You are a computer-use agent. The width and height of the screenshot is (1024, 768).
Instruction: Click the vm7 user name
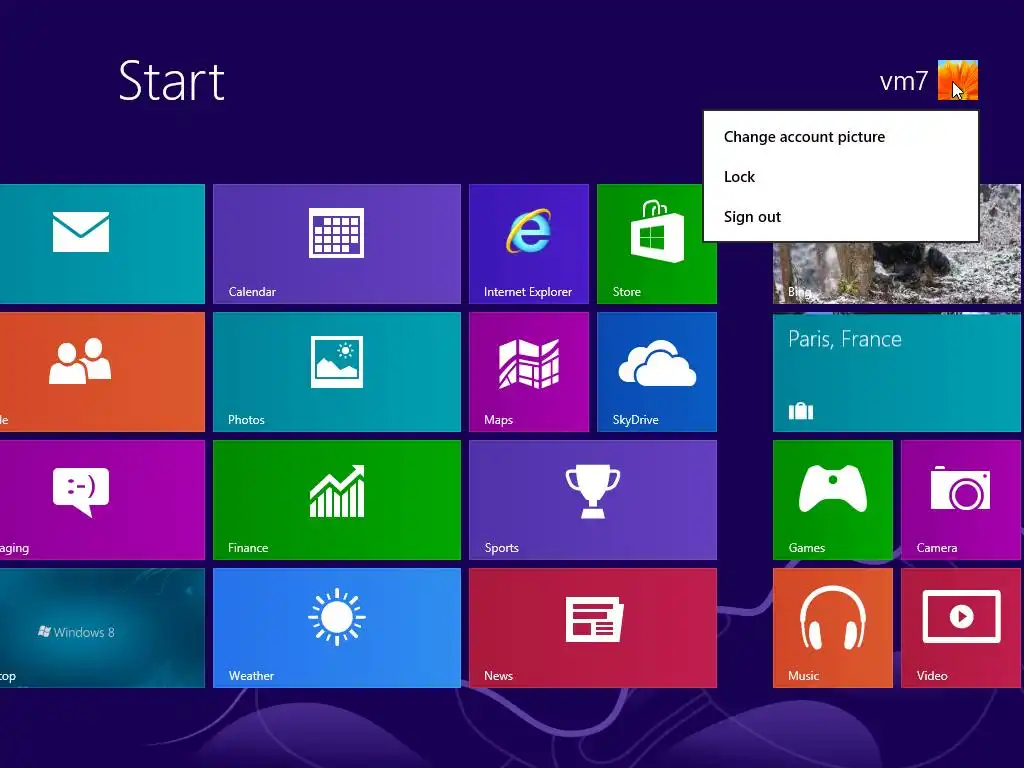tap(903, 82)
